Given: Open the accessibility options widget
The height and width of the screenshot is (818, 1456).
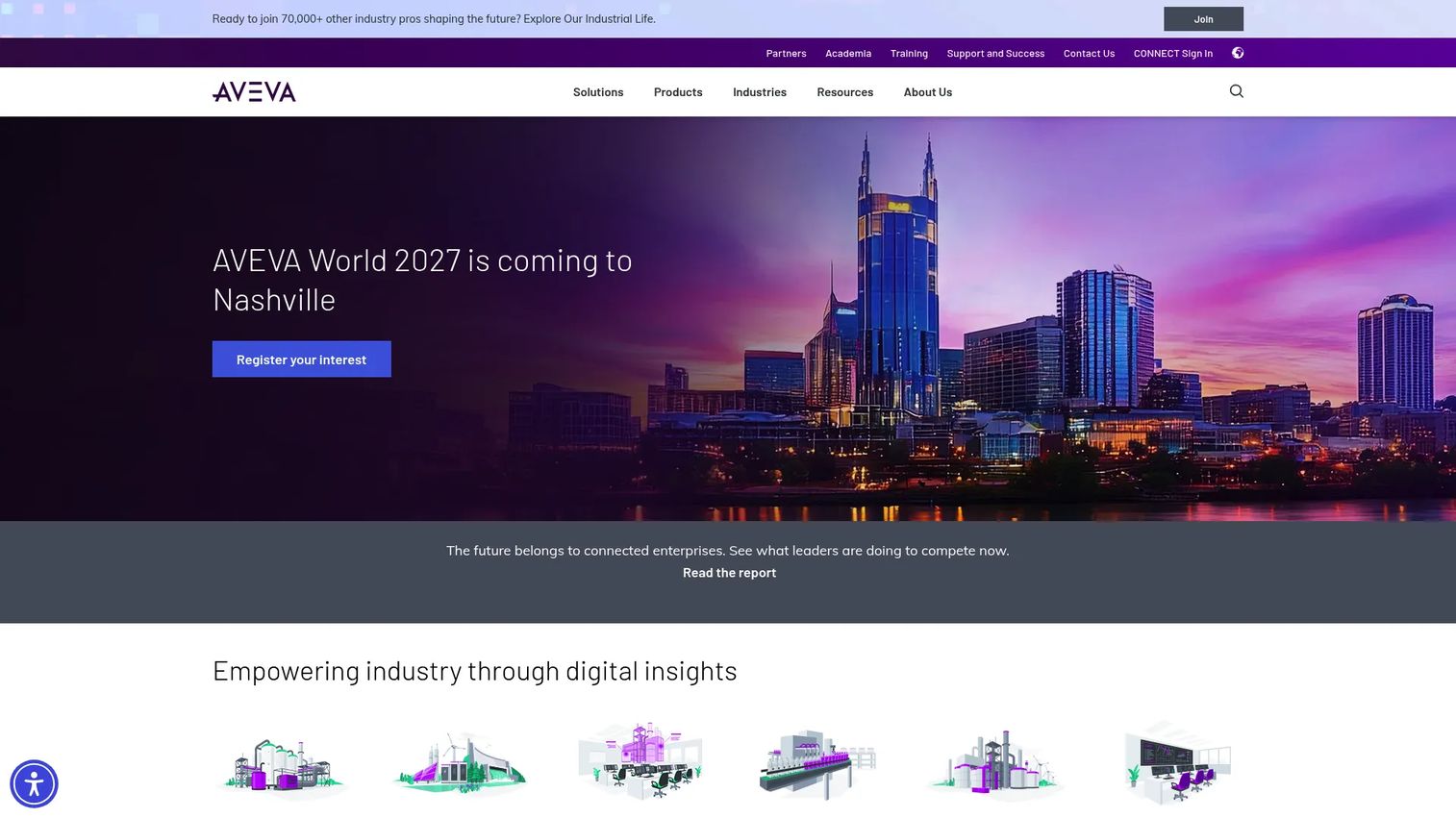Looking at the screenshot, I should click(35, 784).
